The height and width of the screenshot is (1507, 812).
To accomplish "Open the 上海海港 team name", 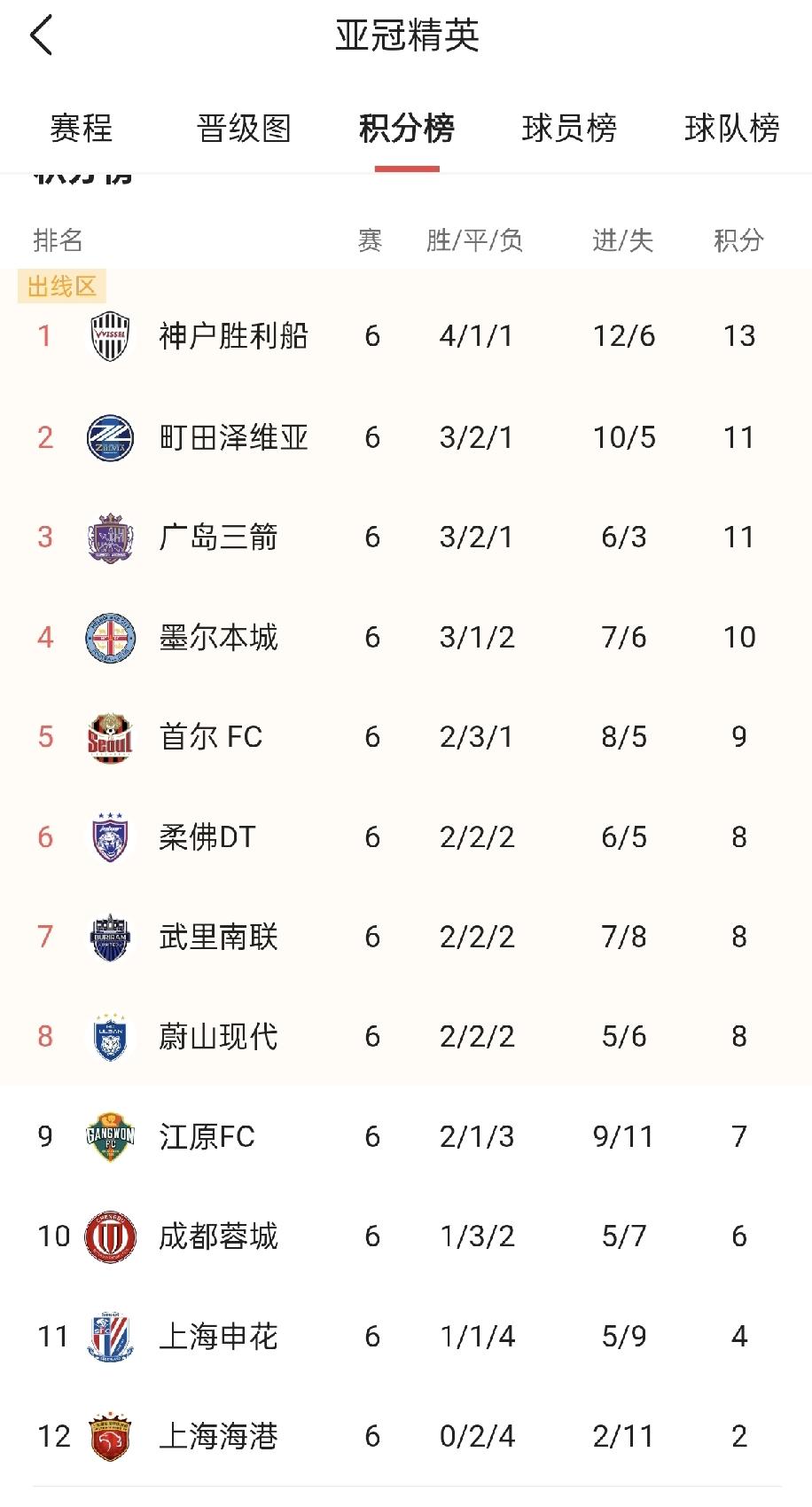I will point(218,1437).
